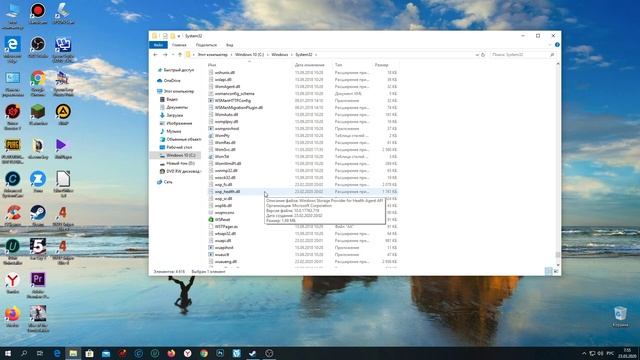Open Minecraft grass block desktop icon
Viewport: 640px width, 360px height.
(x=38, y=114)
